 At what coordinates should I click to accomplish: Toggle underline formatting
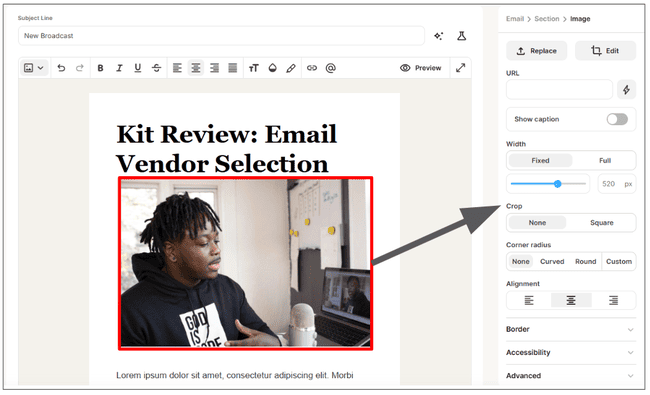pyautogui.click(x=138, y=68)
